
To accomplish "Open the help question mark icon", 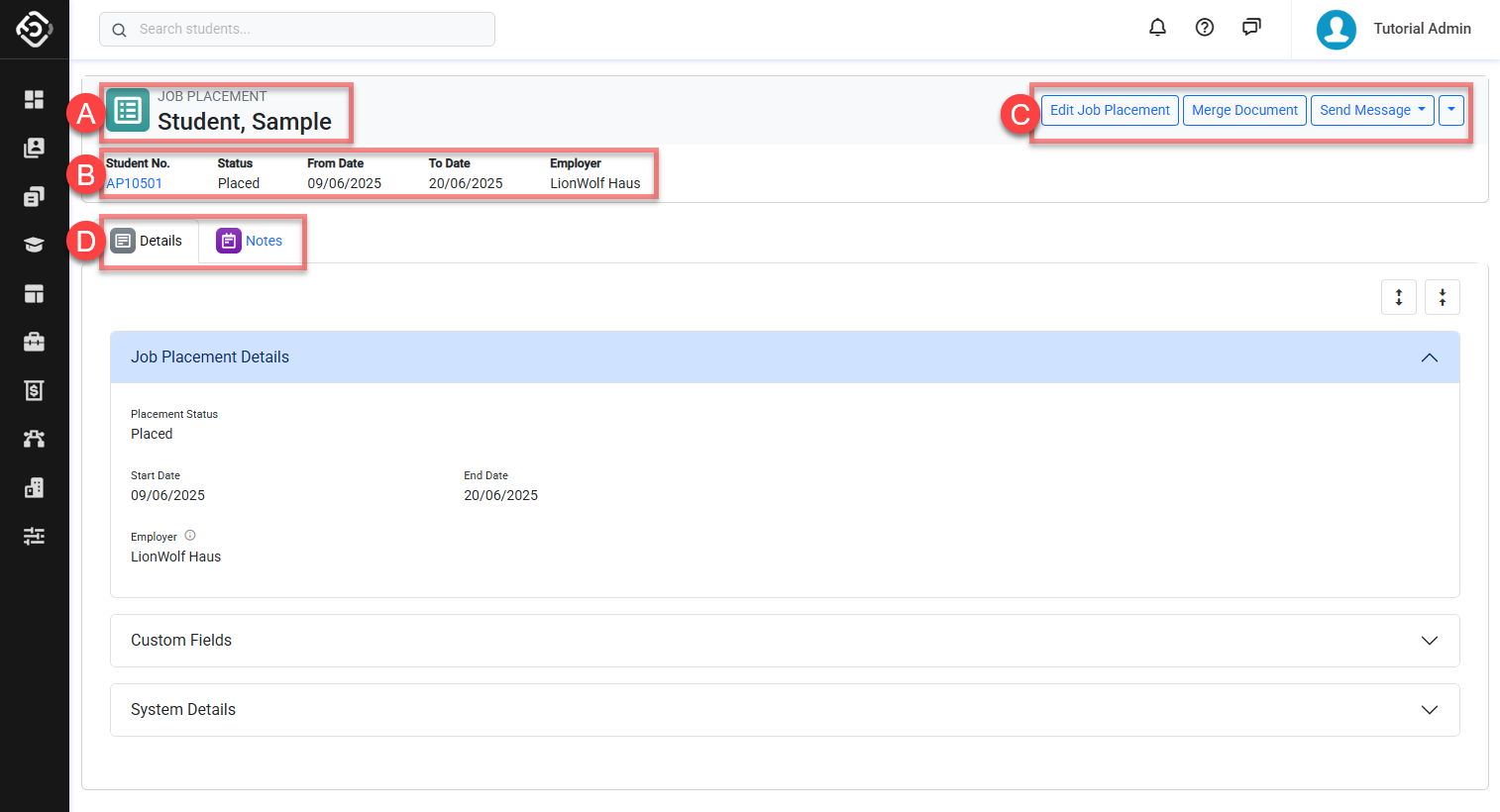I will pos(1205,28).
